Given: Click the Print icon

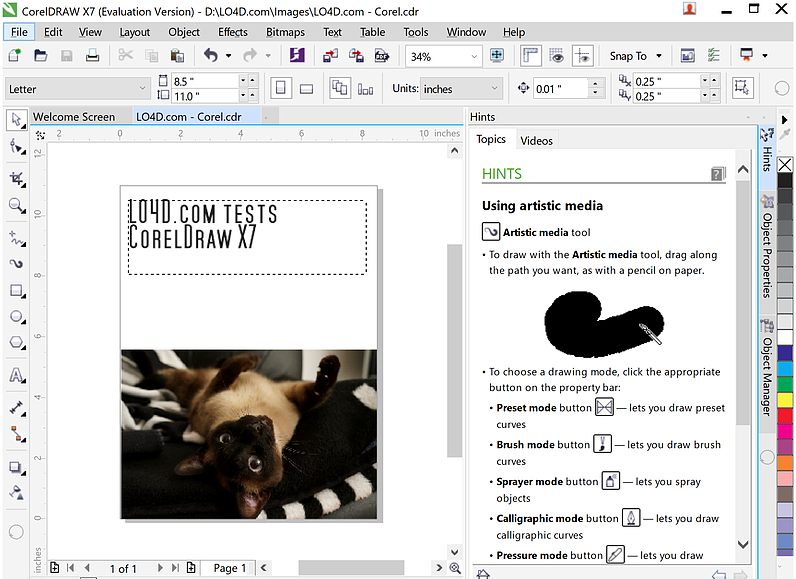Looking at the screenshot, I should coord(92,55).
